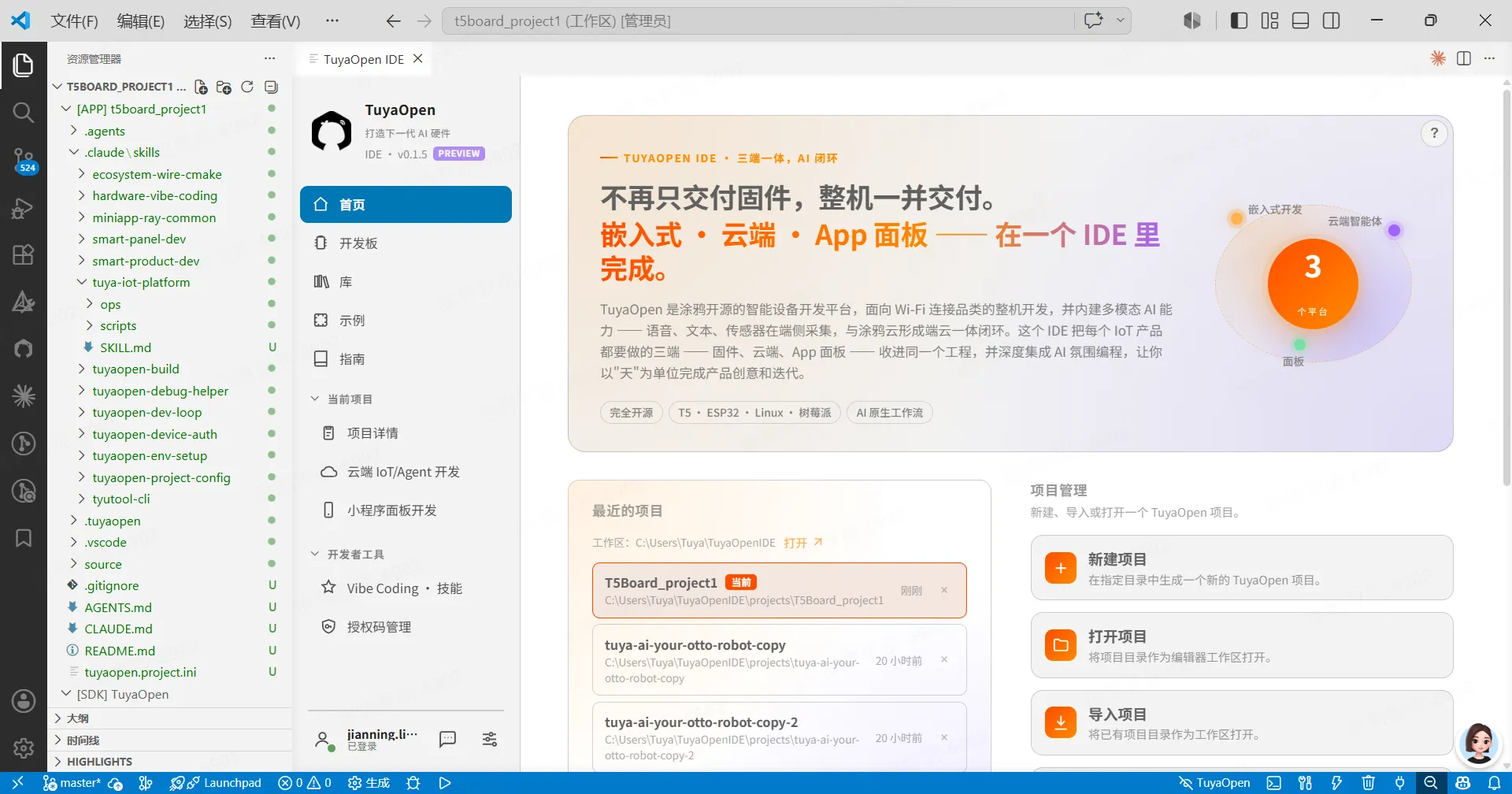Click the Copilot icon in status bar
1512x794 pixels.
[1462, 783]
